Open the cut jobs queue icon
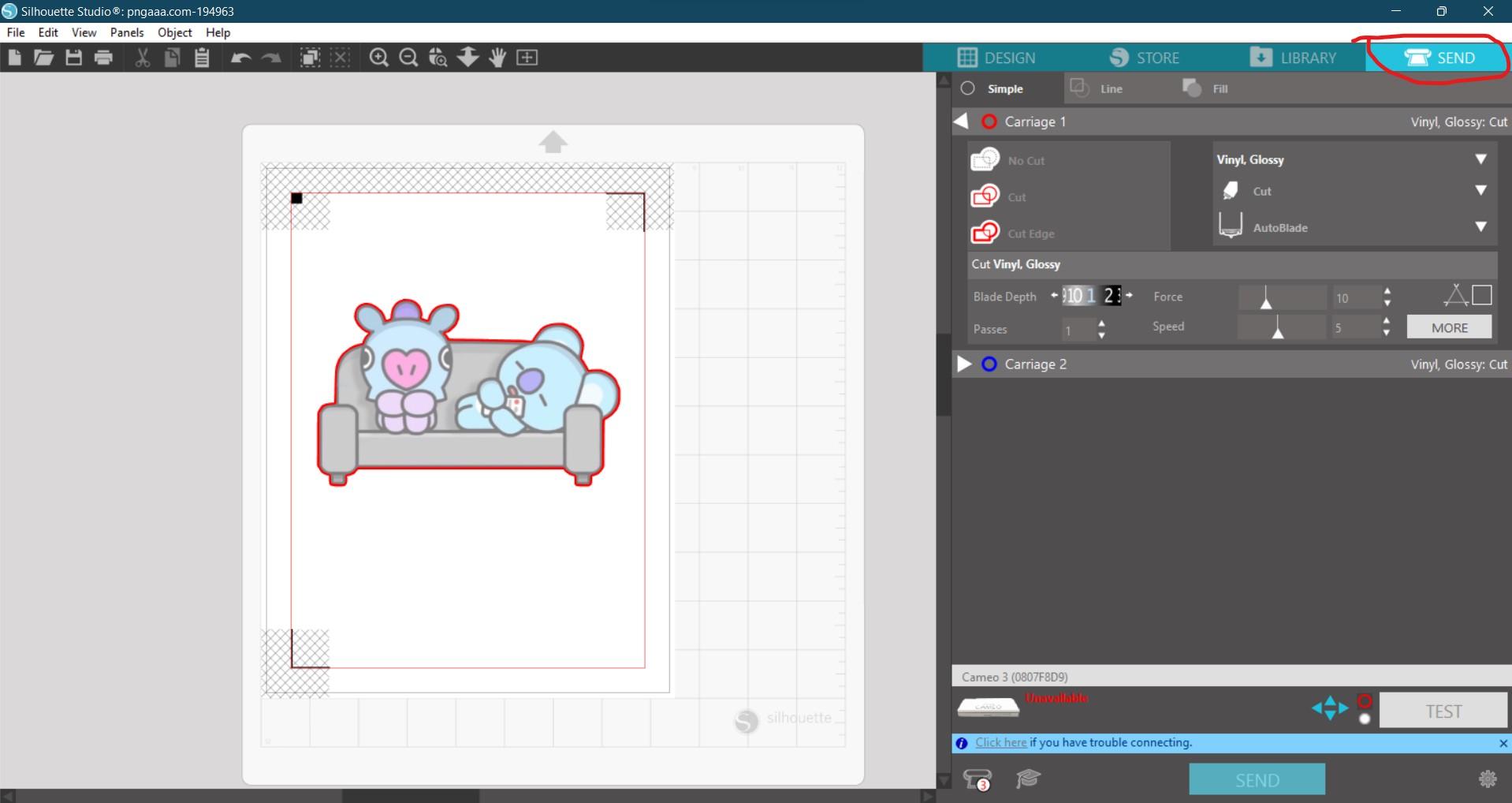This screenshot has width=1512, height=803. click(x=978, y=779)
